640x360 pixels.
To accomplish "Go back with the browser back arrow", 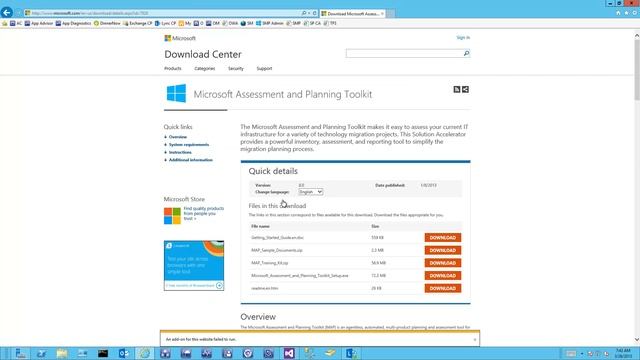I will pos(7,13).
